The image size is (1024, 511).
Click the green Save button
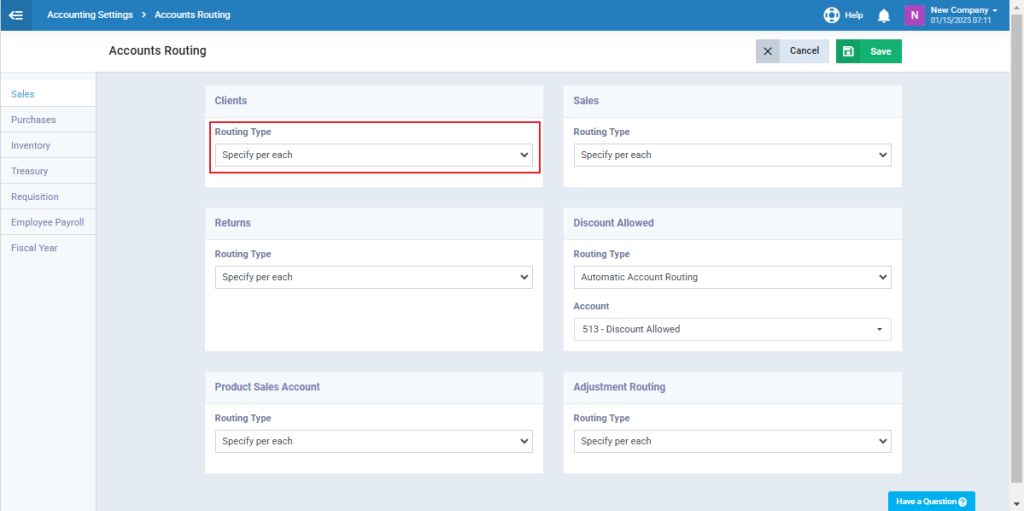869,51
